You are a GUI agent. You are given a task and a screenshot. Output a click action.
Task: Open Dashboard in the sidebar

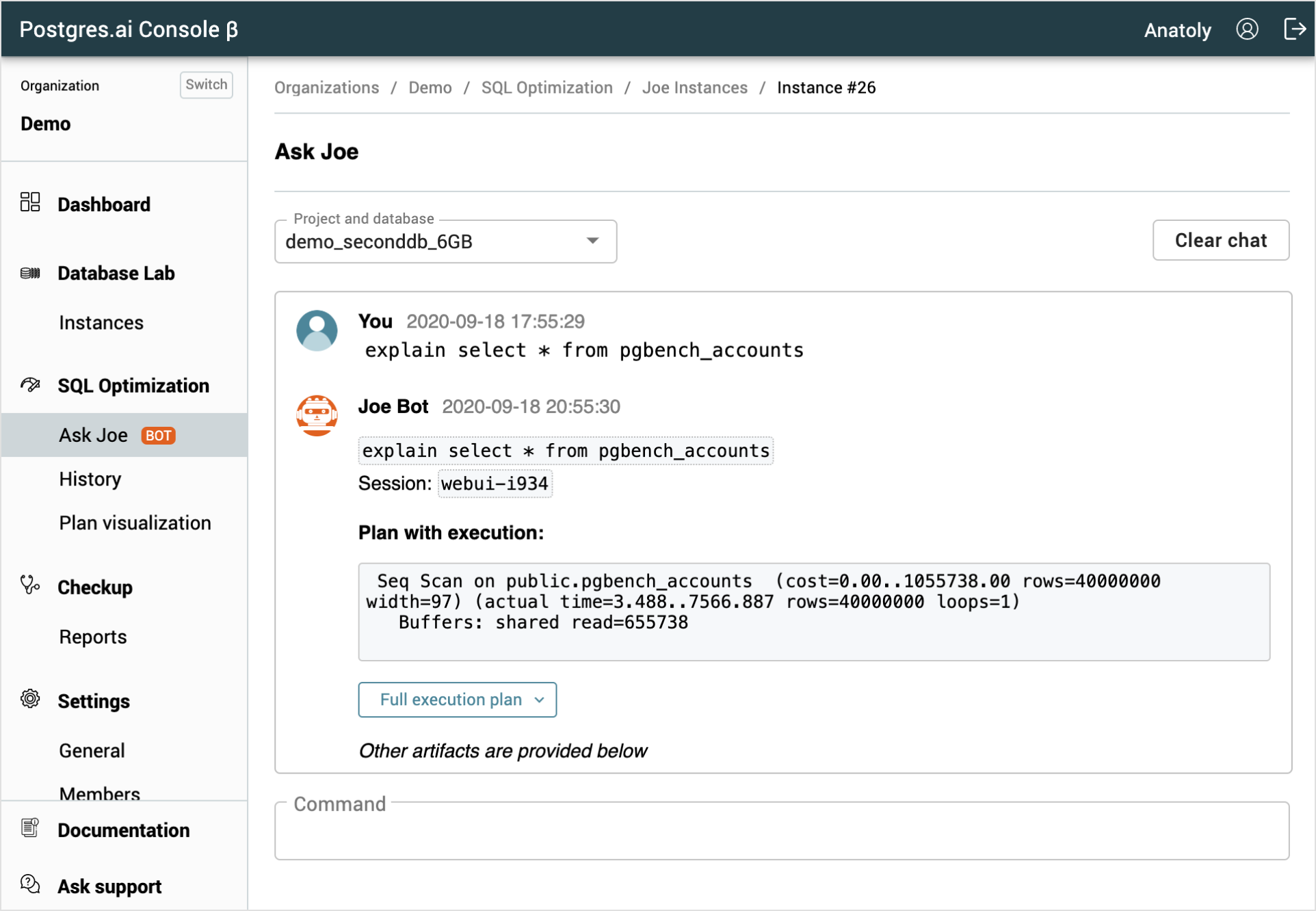tap(104, 204)
